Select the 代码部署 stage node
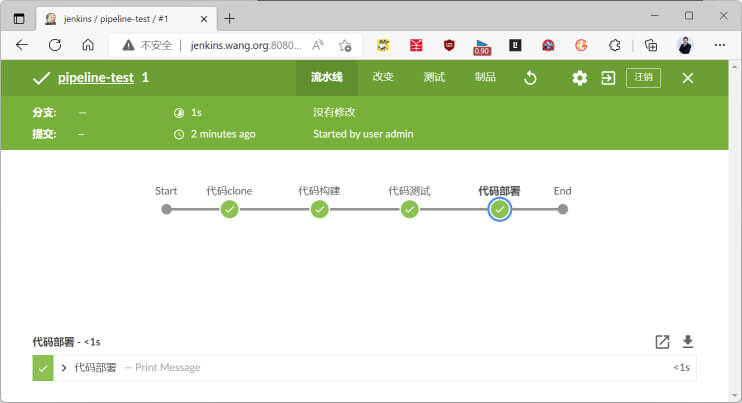This screenshot has height=403, width=742. [499, 209]
